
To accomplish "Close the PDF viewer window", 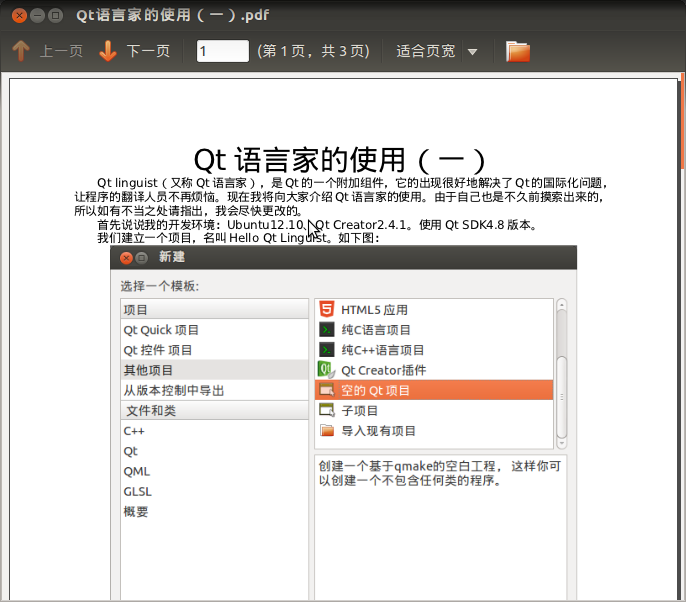I will click(x=19, y=16).
